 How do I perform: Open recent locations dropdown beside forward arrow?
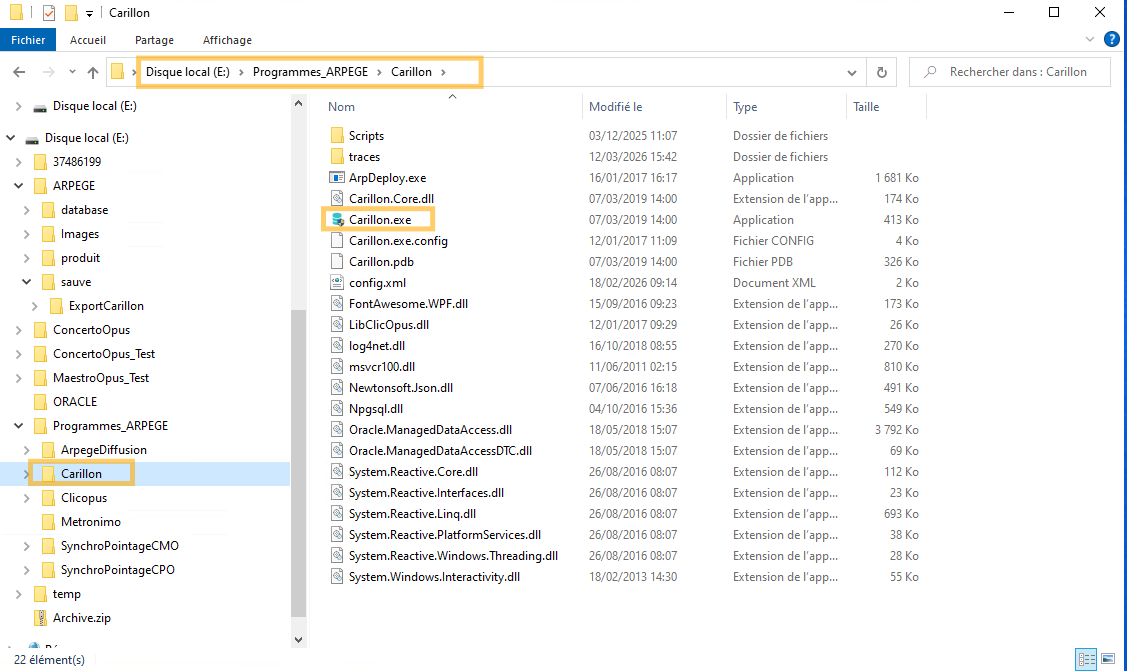pos(72,72)
